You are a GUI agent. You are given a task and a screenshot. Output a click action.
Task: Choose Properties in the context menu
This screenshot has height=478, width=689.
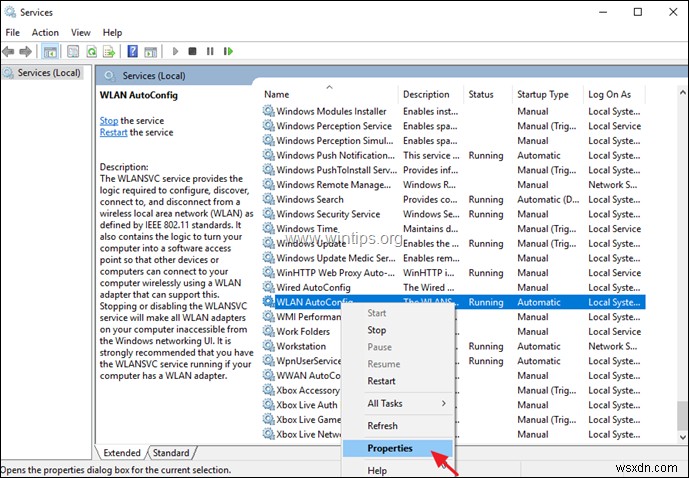point(390,449)
